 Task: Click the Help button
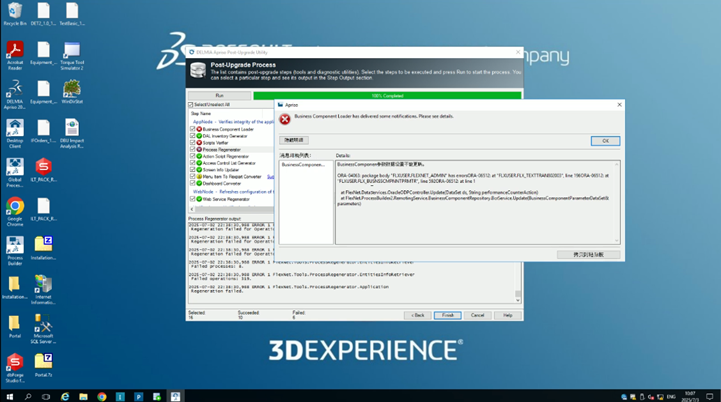[508, 316]
